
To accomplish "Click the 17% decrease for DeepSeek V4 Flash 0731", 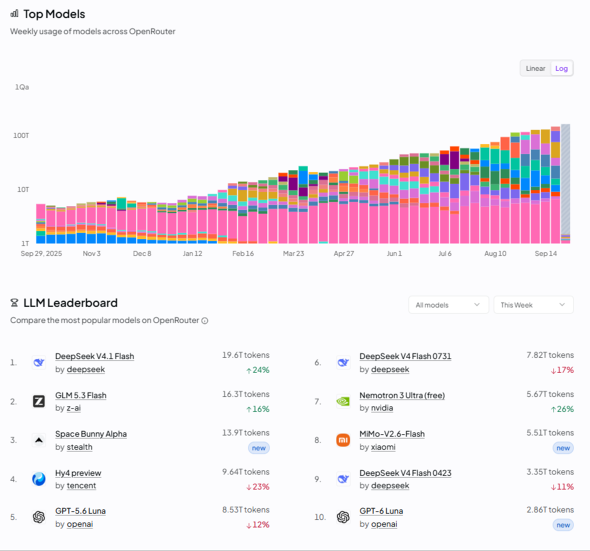I will tap(562, 370).
